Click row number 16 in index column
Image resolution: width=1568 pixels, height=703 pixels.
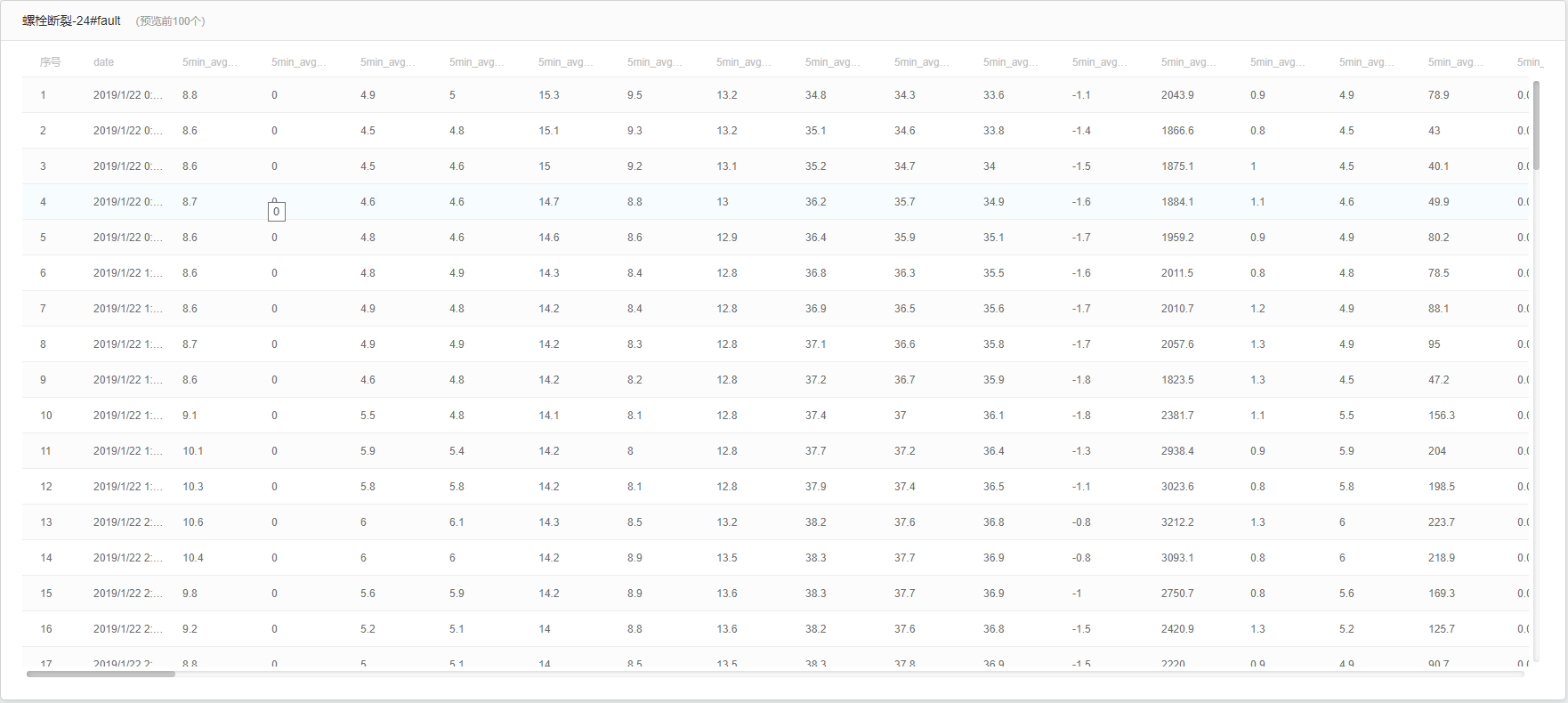coord(46,629)
